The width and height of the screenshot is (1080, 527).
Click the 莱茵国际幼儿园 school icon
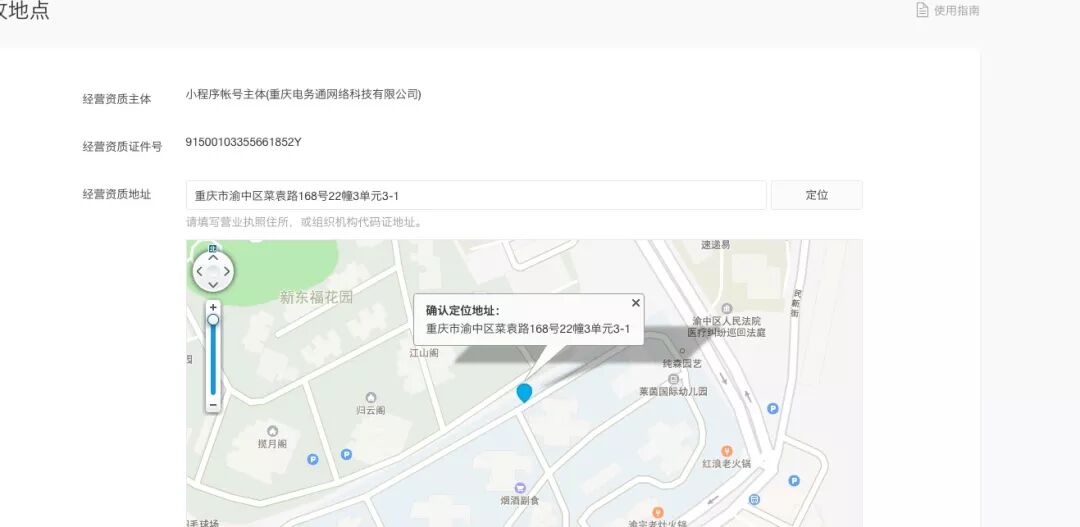point(674,379)
